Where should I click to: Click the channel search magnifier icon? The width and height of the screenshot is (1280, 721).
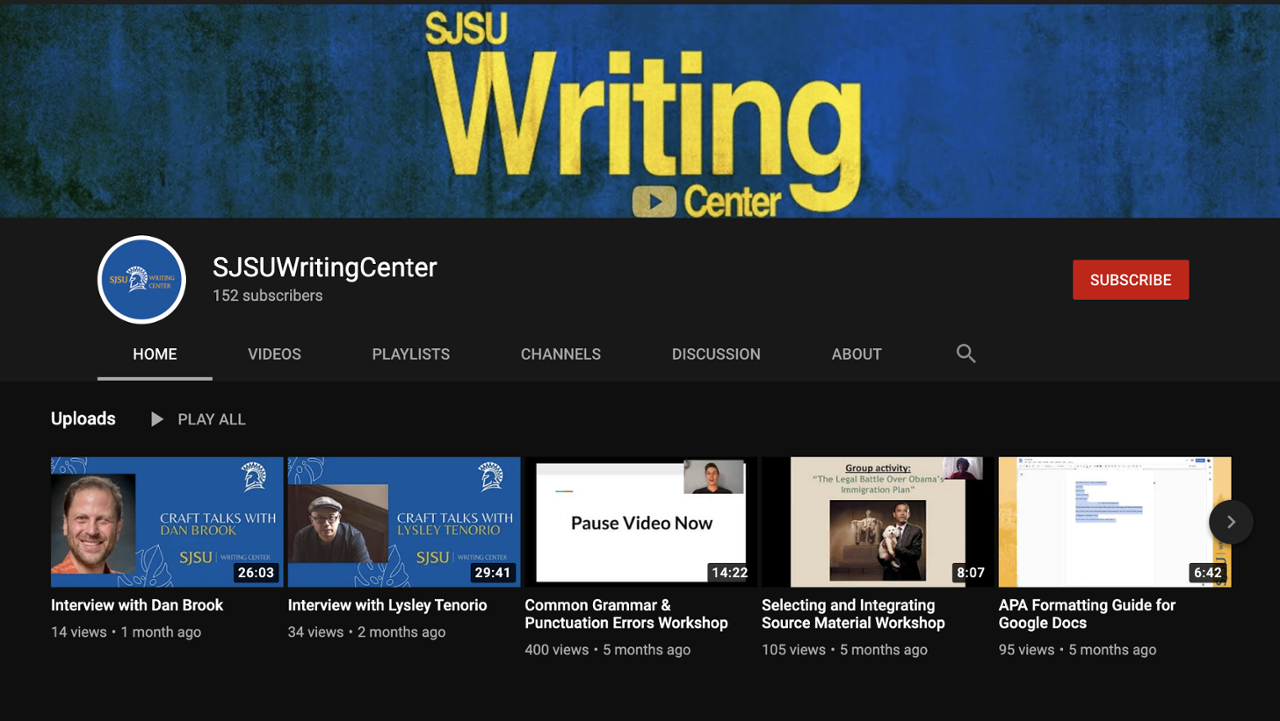point(965,354)
